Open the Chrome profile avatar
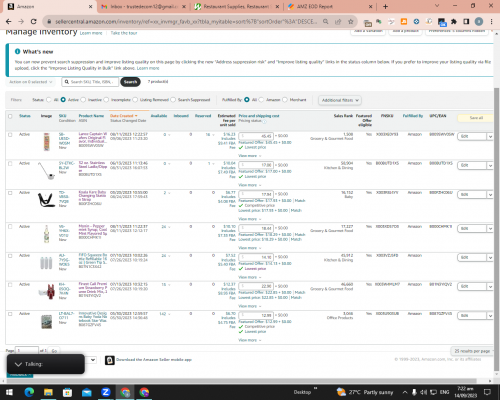Image resolution: width=500 pixels, height=400 pixels. point(479,21)
